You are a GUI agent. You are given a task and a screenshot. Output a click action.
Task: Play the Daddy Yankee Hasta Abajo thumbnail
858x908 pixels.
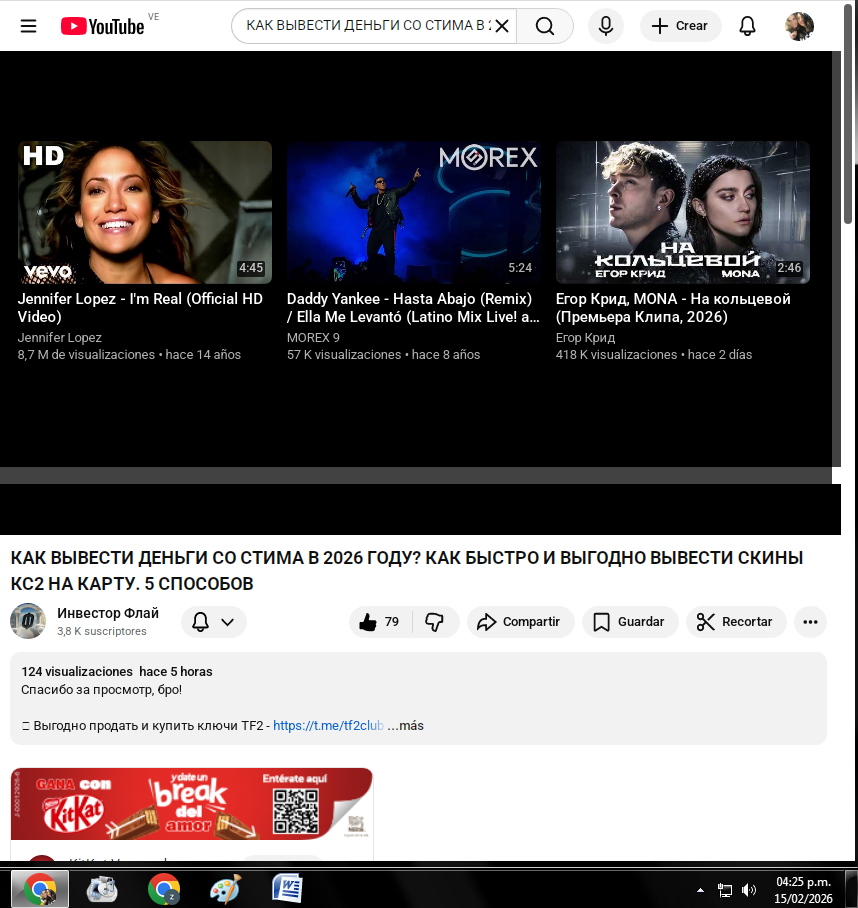(x=414, y=213)
